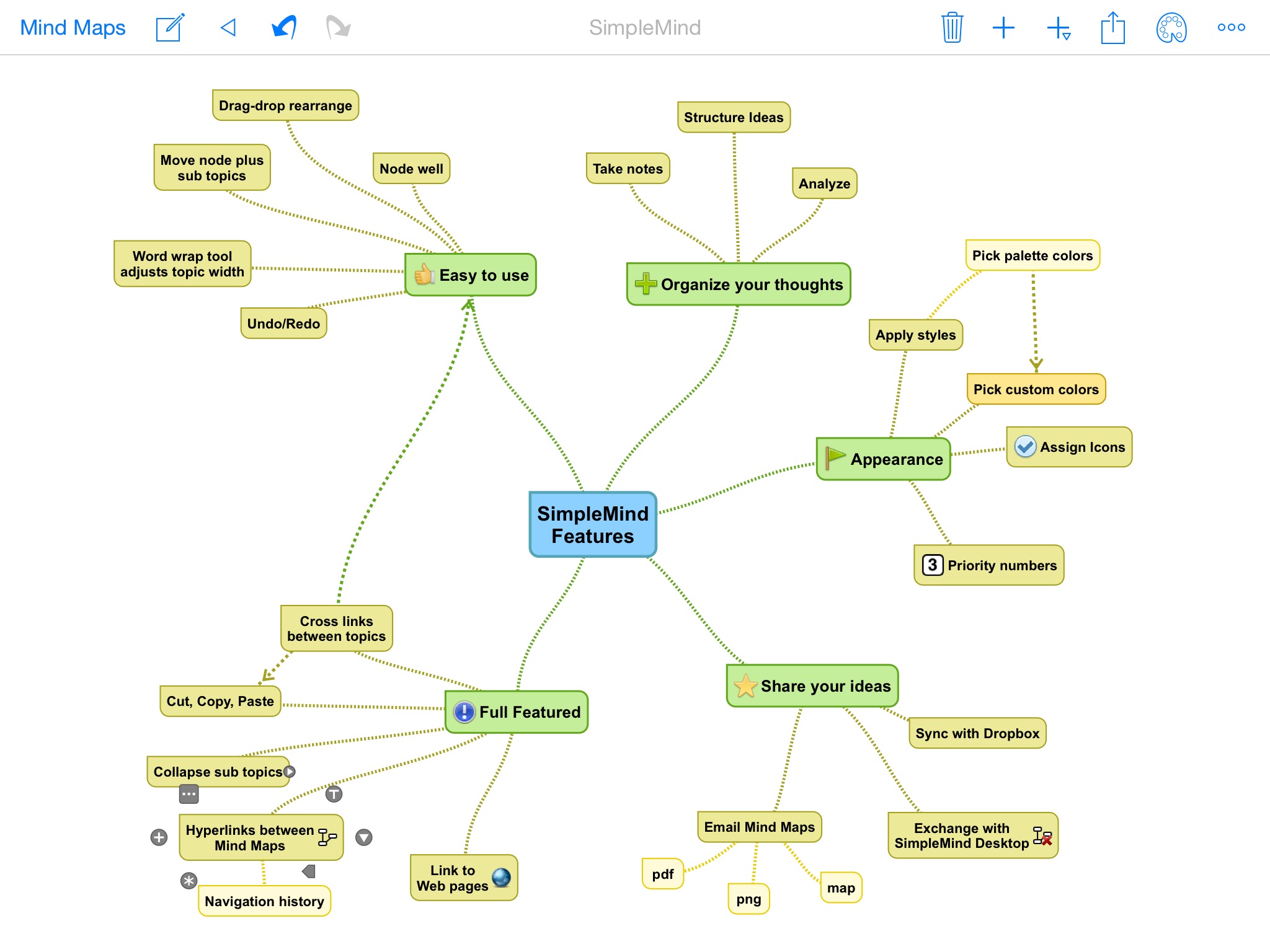This screenshot has height=952, width=1270.
Task: Click the star icon on Share your ideas
Action: (x=745, y=685)
